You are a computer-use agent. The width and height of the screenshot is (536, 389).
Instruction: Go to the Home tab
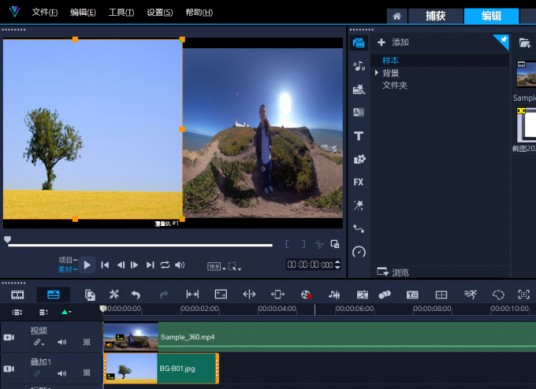(x=397, y=16)
